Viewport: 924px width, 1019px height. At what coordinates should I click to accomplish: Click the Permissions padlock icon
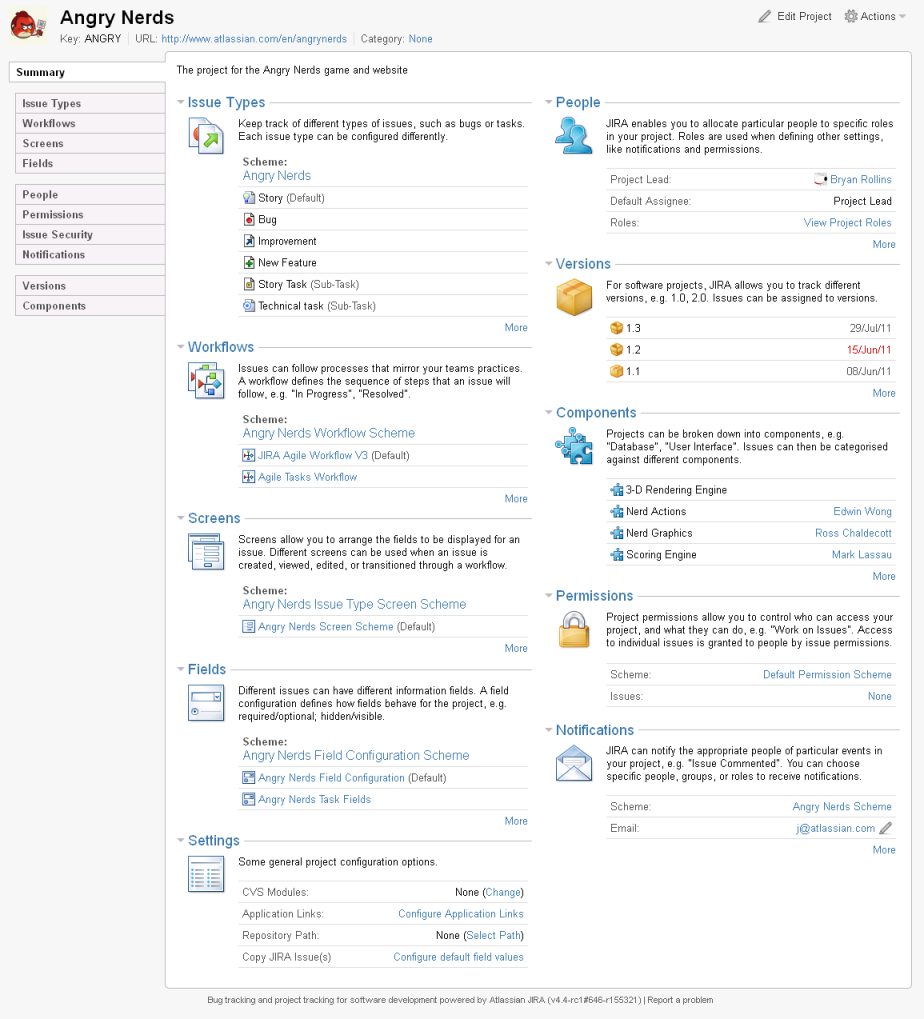[x=574, y=629]
